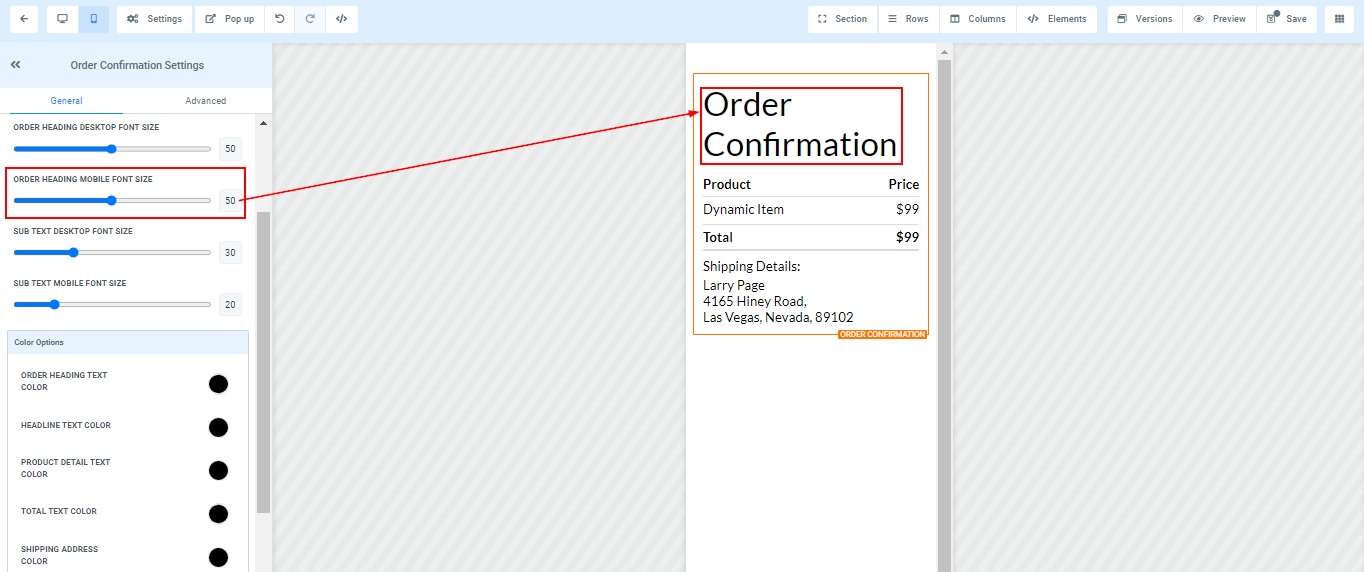This screenshot has width=1364, height=572.
Task: Switch to mobile view icon
Action: click(x=93, y=19)
